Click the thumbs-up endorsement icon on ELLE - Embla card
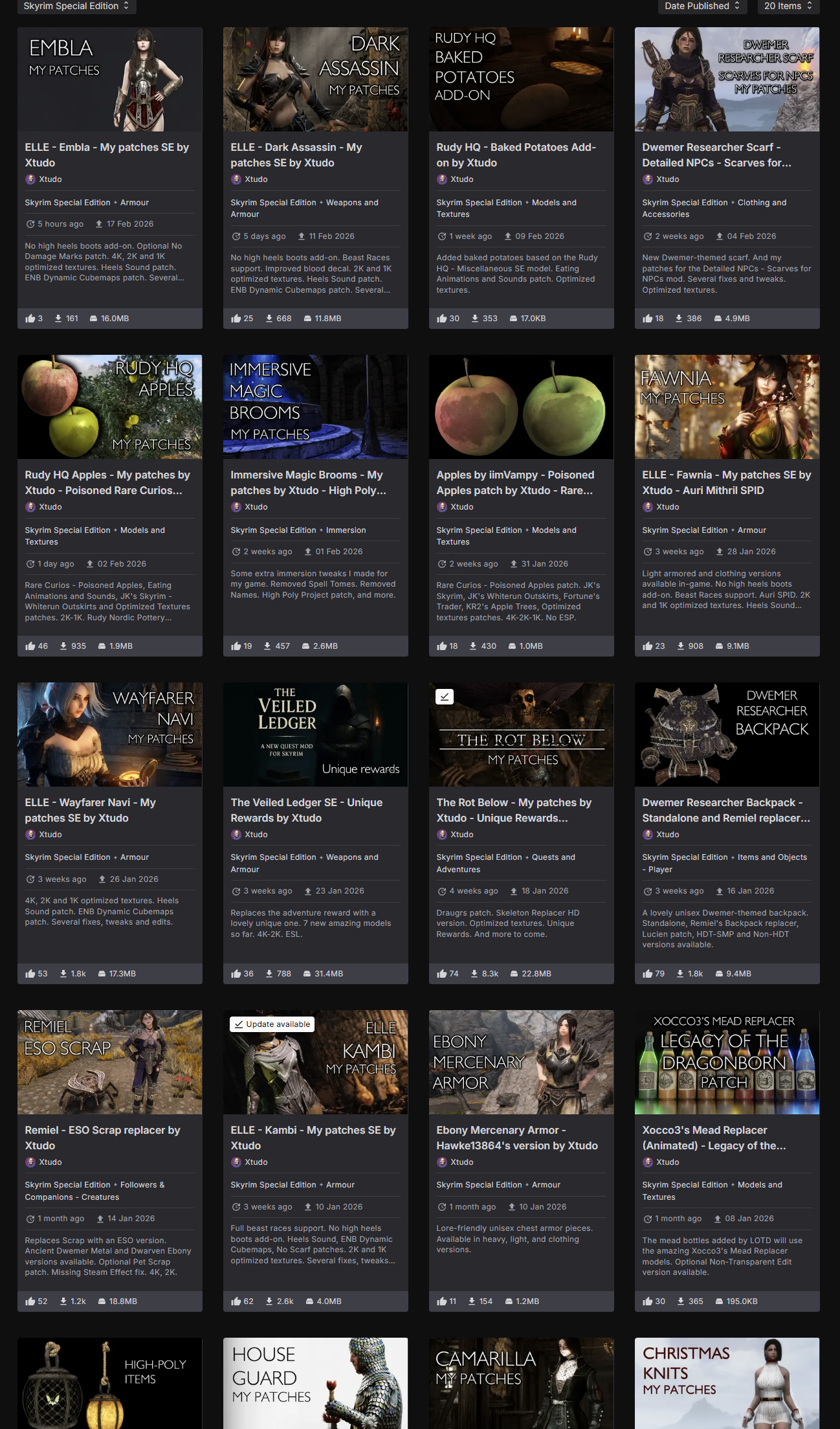 [x=30, y=319]
